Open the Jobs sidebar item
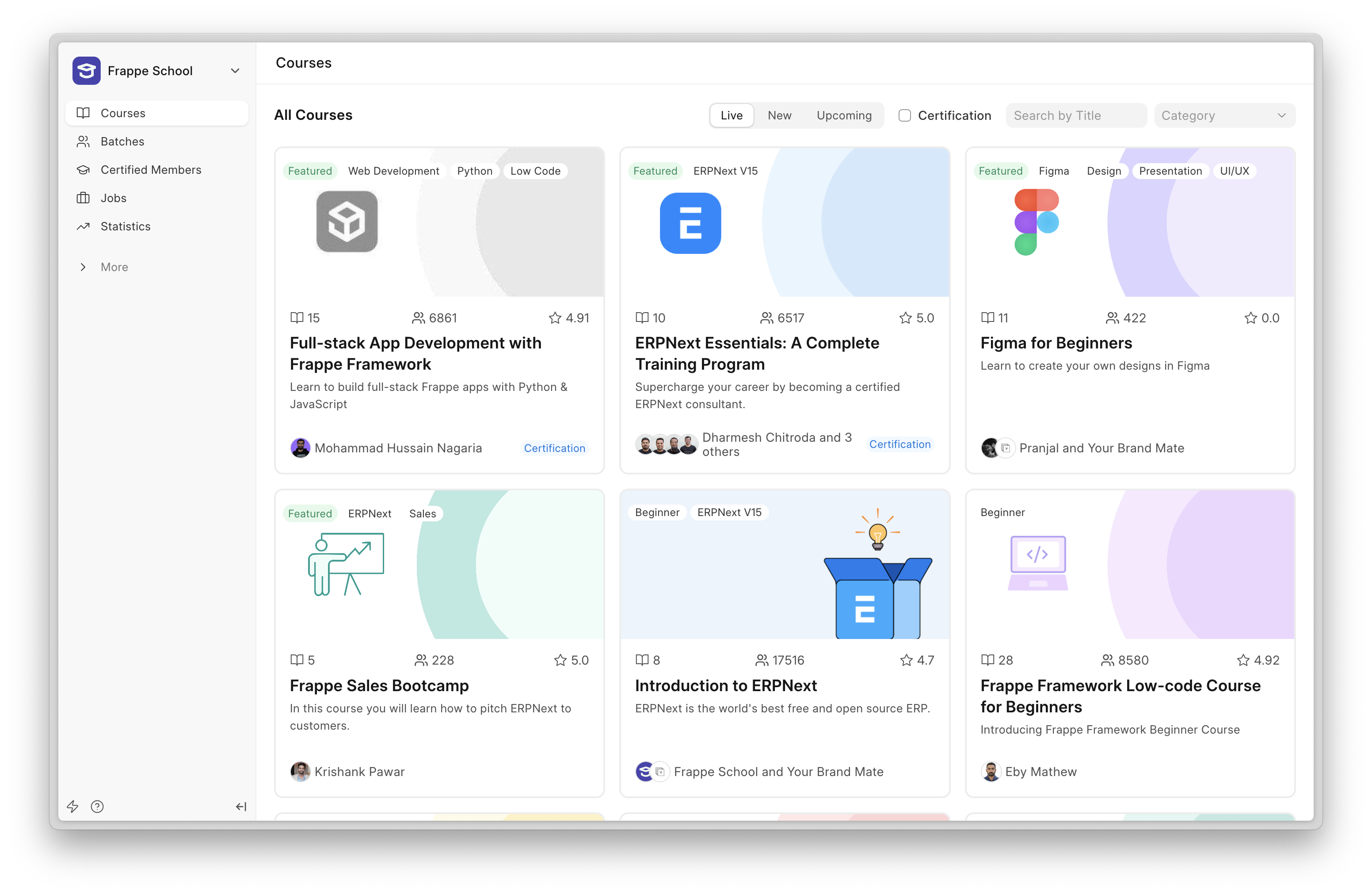The image size is (1372, 895). click(x=157, y=198)
